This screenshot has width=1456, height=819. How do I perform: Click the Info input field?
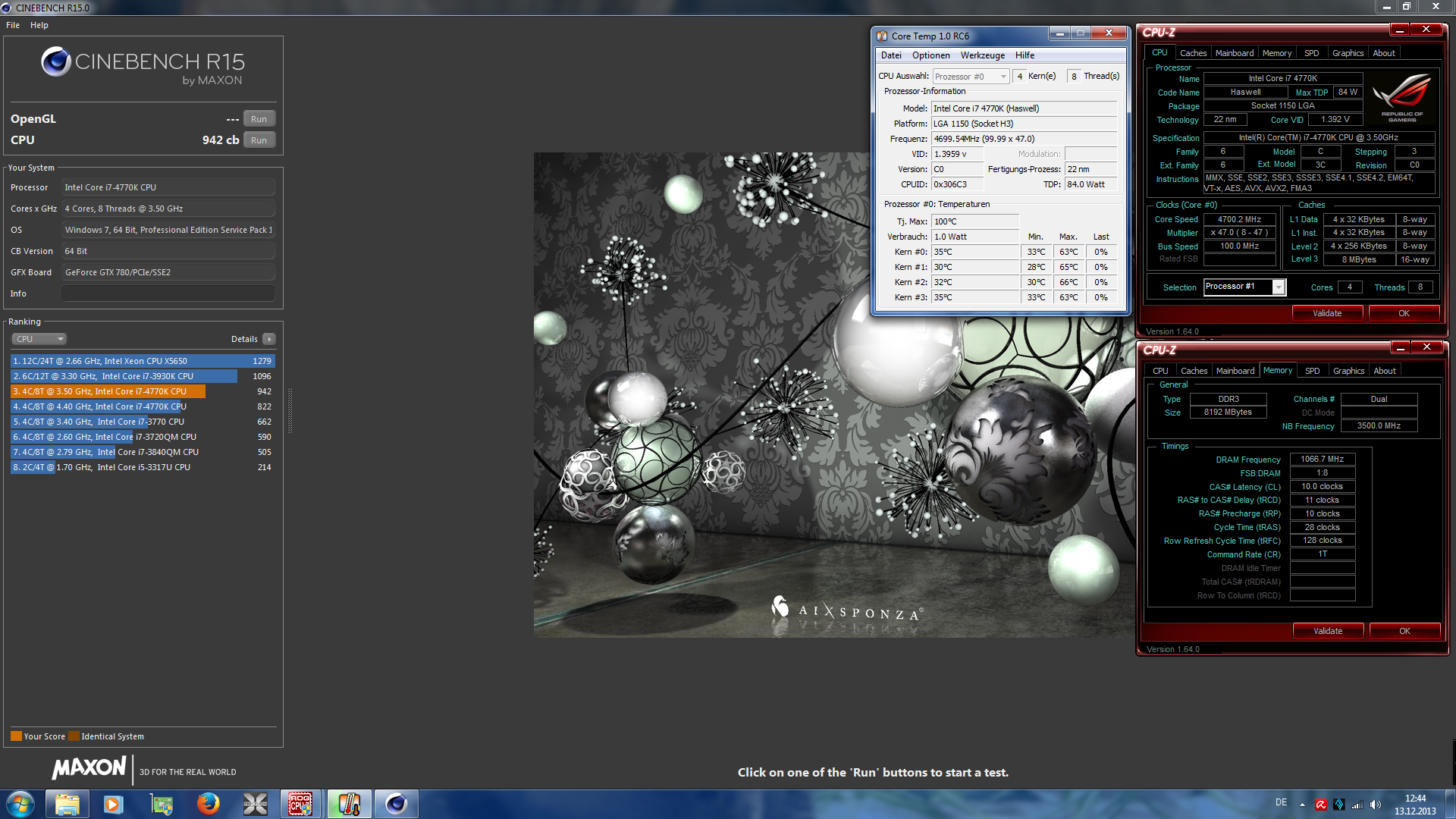tap(168, 293)
